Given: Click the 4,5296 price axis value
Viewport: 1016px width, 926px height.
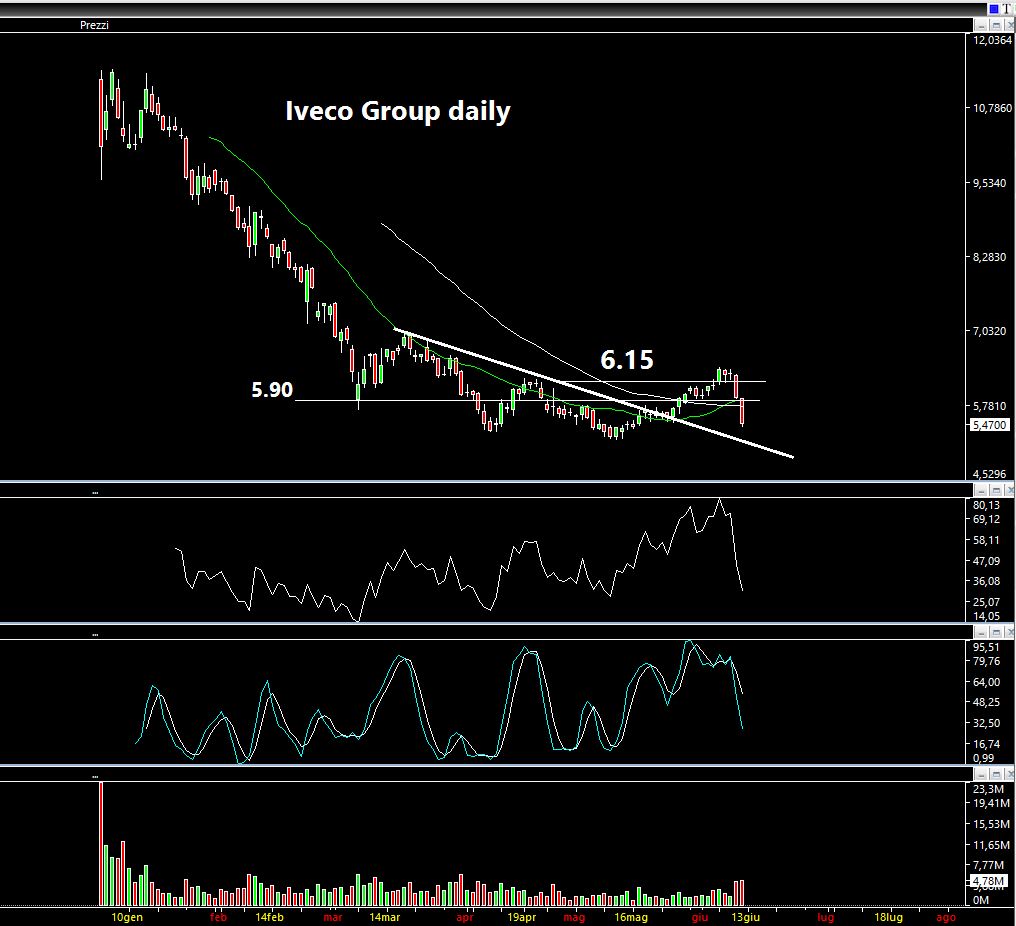Looking at the screenshot, I should 989,474.
